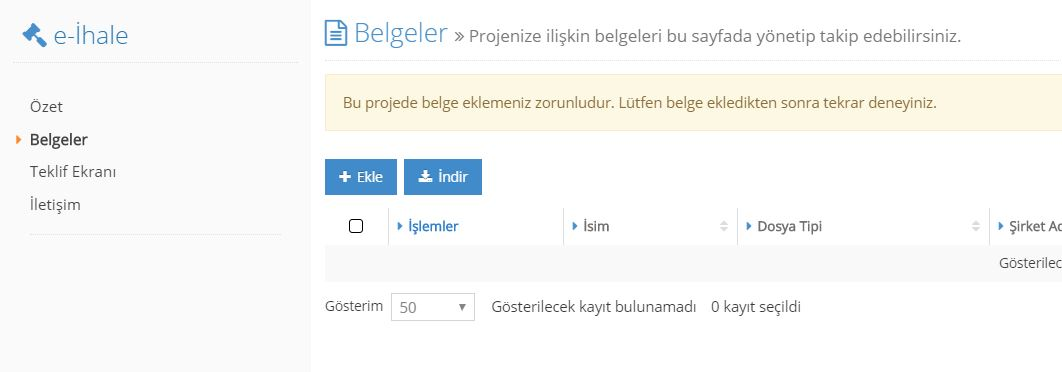Click the blue triangle beside İşlemler header
1062x372 pixels.
(x=400, y=226)
